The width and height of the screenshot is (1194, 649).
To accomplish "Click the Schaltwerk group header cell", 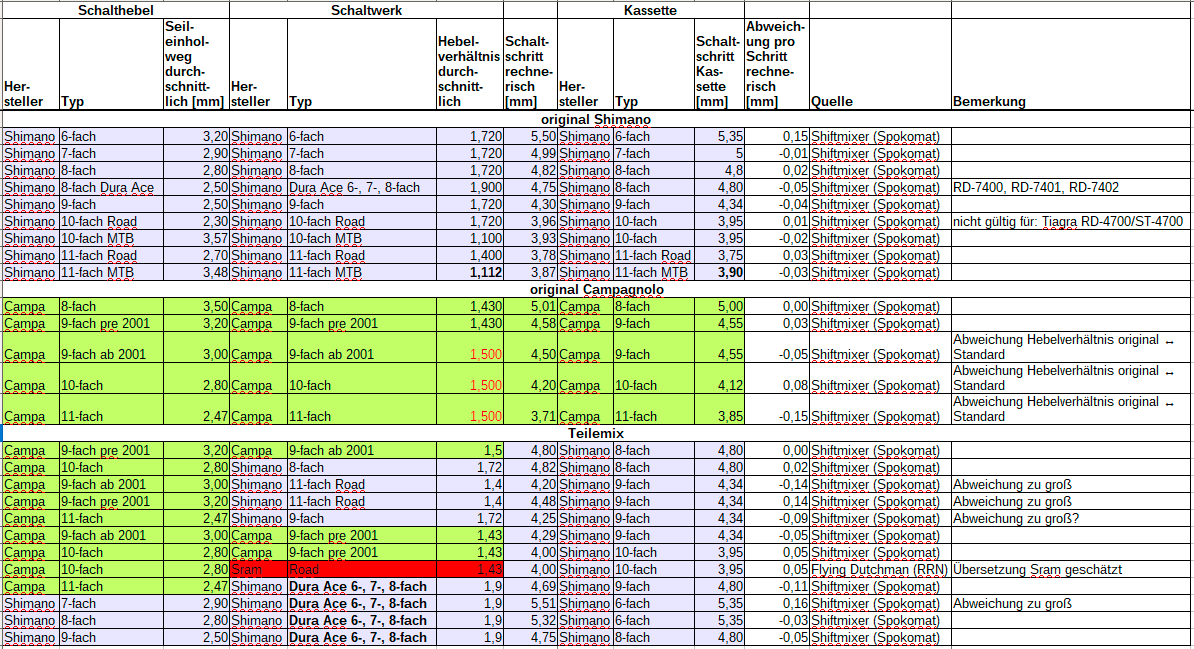I will [366, 10].
